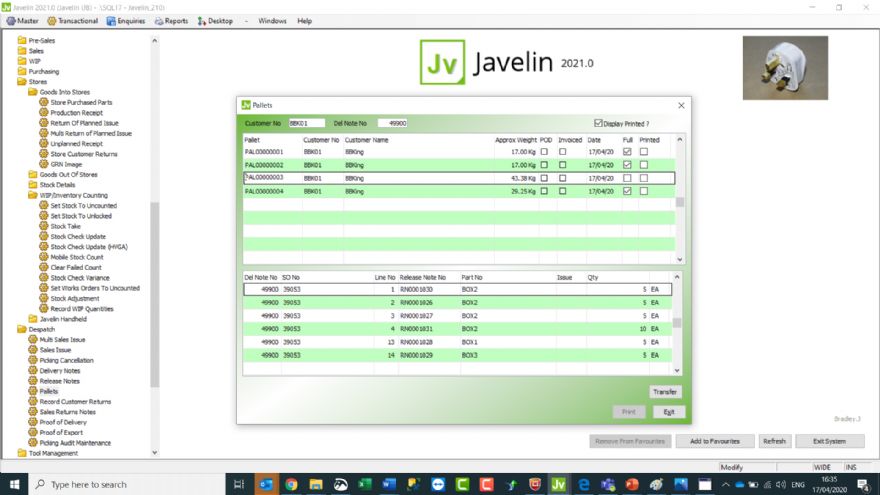Launch Stock Take from the tree

66,226
